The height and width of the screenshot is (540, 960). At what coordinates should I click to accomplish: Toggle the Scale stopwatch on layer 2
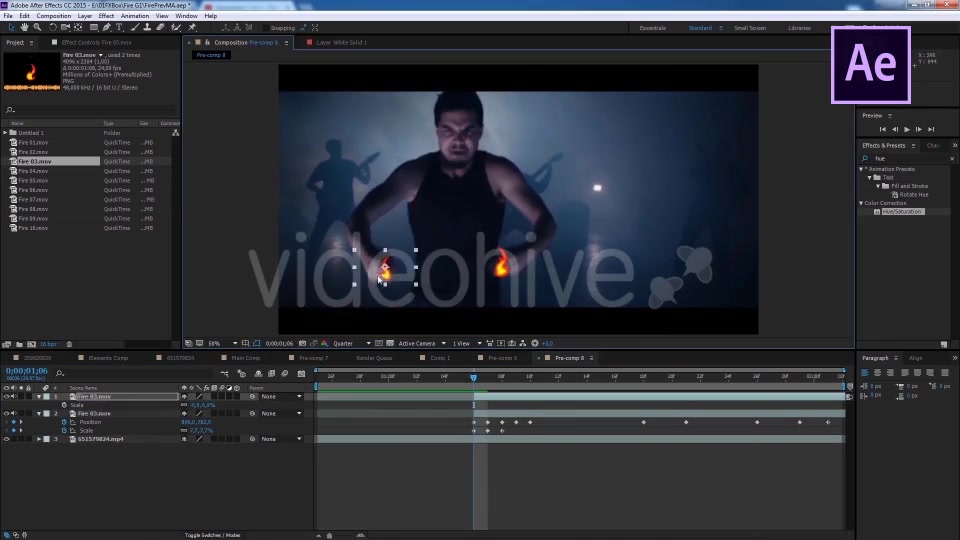click(x=64, y=430)
